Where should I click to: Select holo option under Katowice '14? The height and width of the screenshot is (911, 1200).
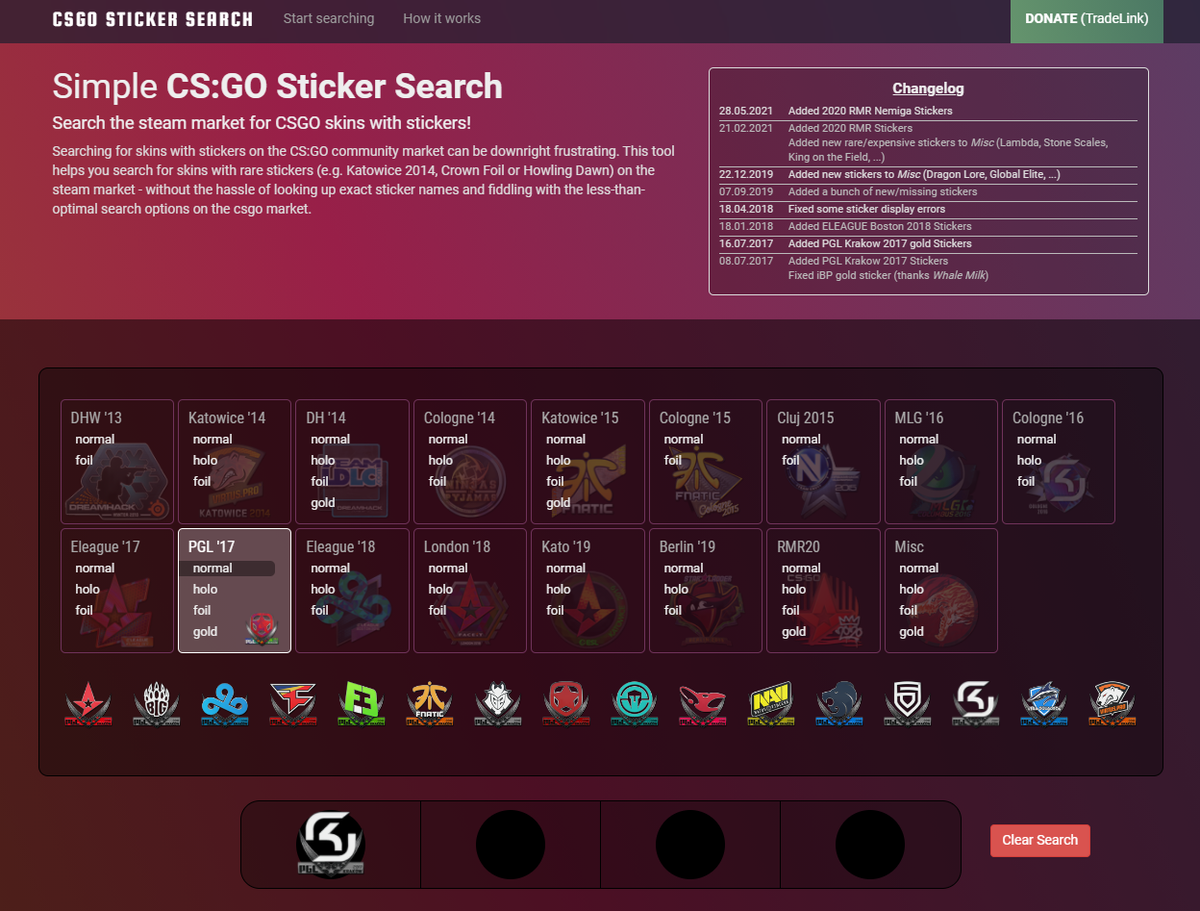coord(204,461)
